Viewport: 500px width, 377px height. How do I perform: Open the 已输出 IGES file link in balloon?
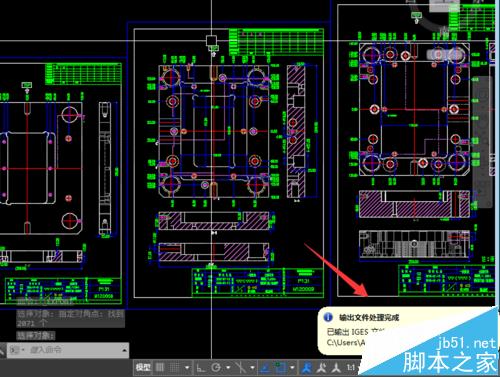point(356,332)
